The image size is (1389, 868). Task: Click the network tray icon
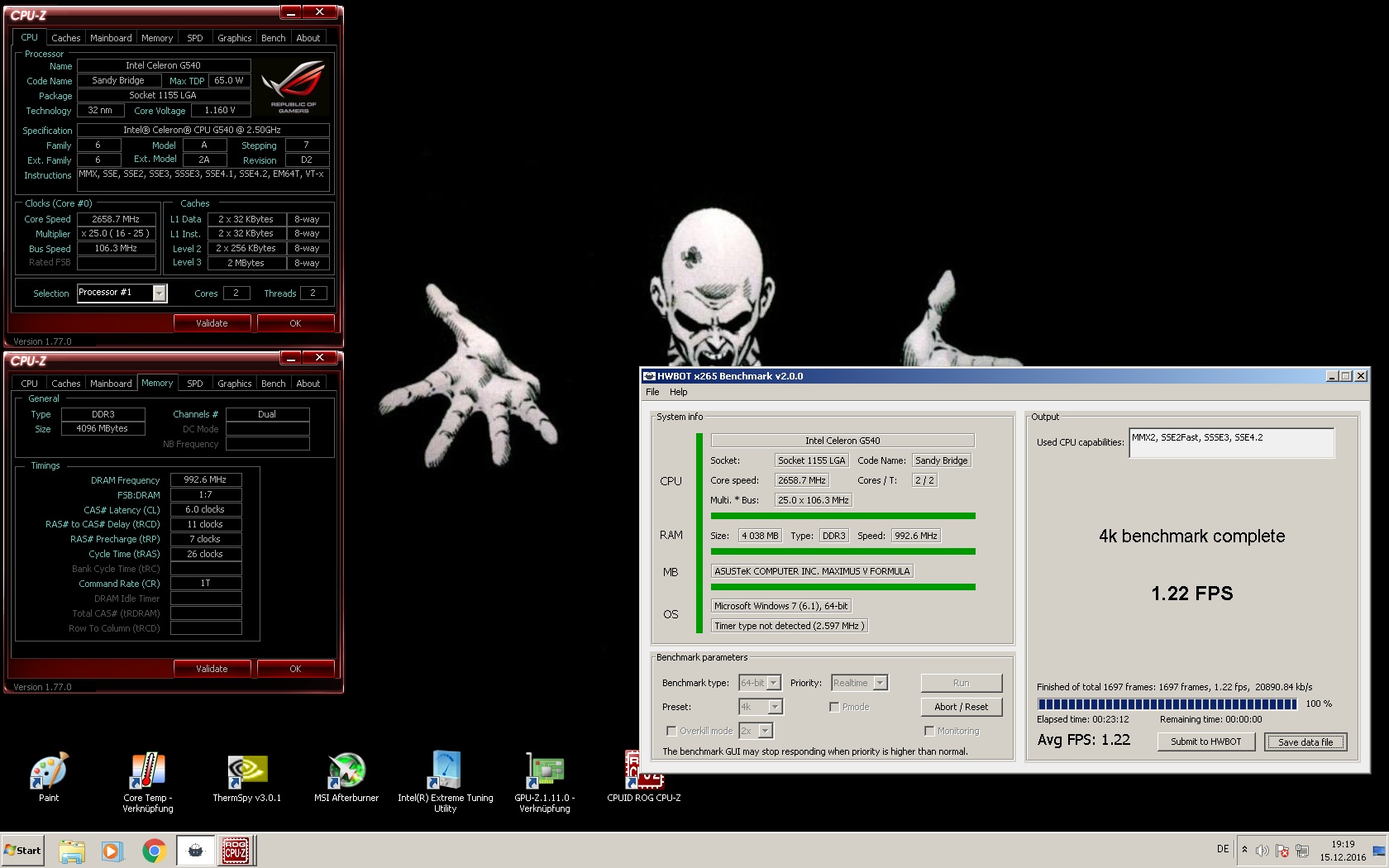click(x=1302, y=851)
